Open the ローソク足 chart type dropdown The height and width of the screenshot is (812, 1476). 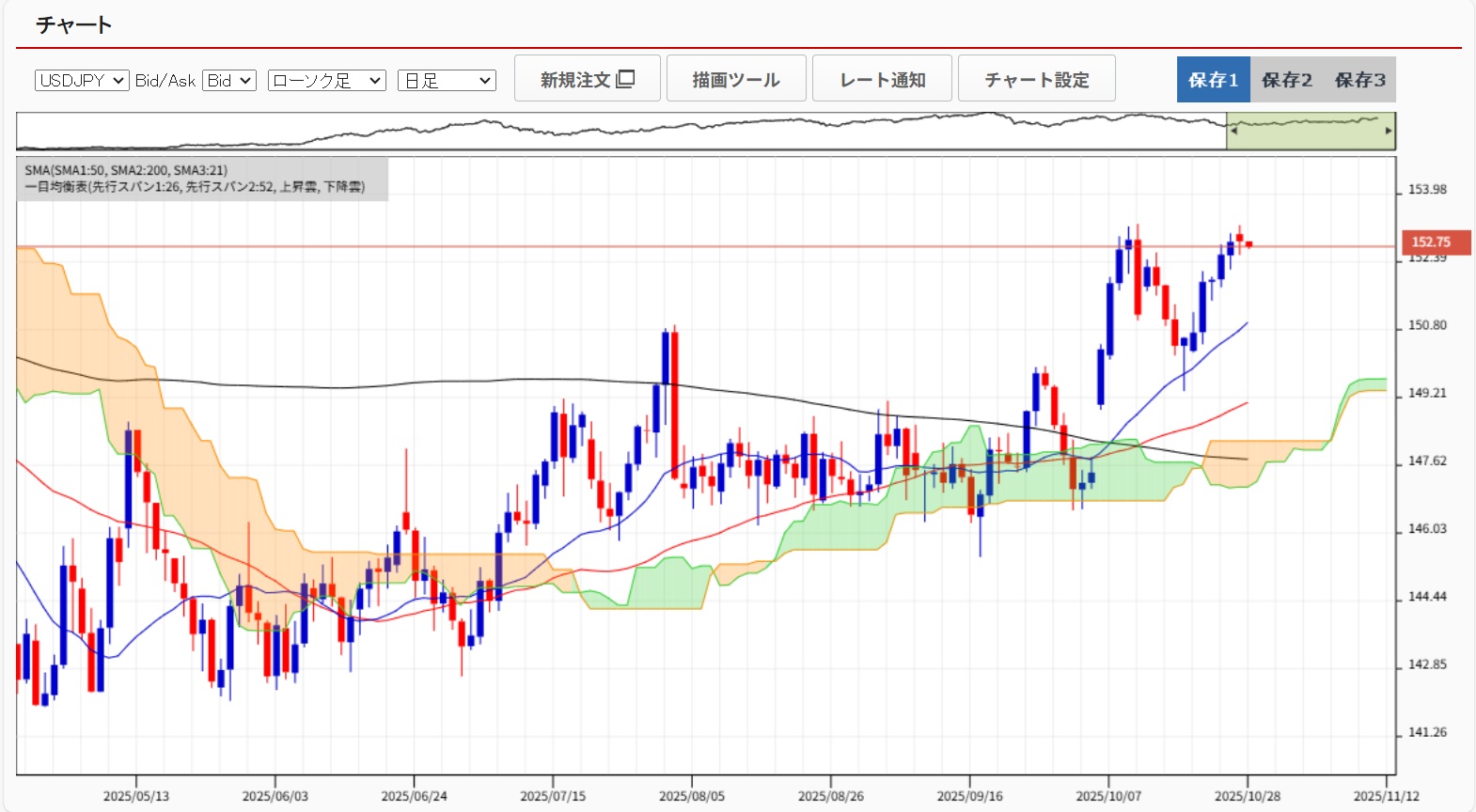[x=326, y=81]
